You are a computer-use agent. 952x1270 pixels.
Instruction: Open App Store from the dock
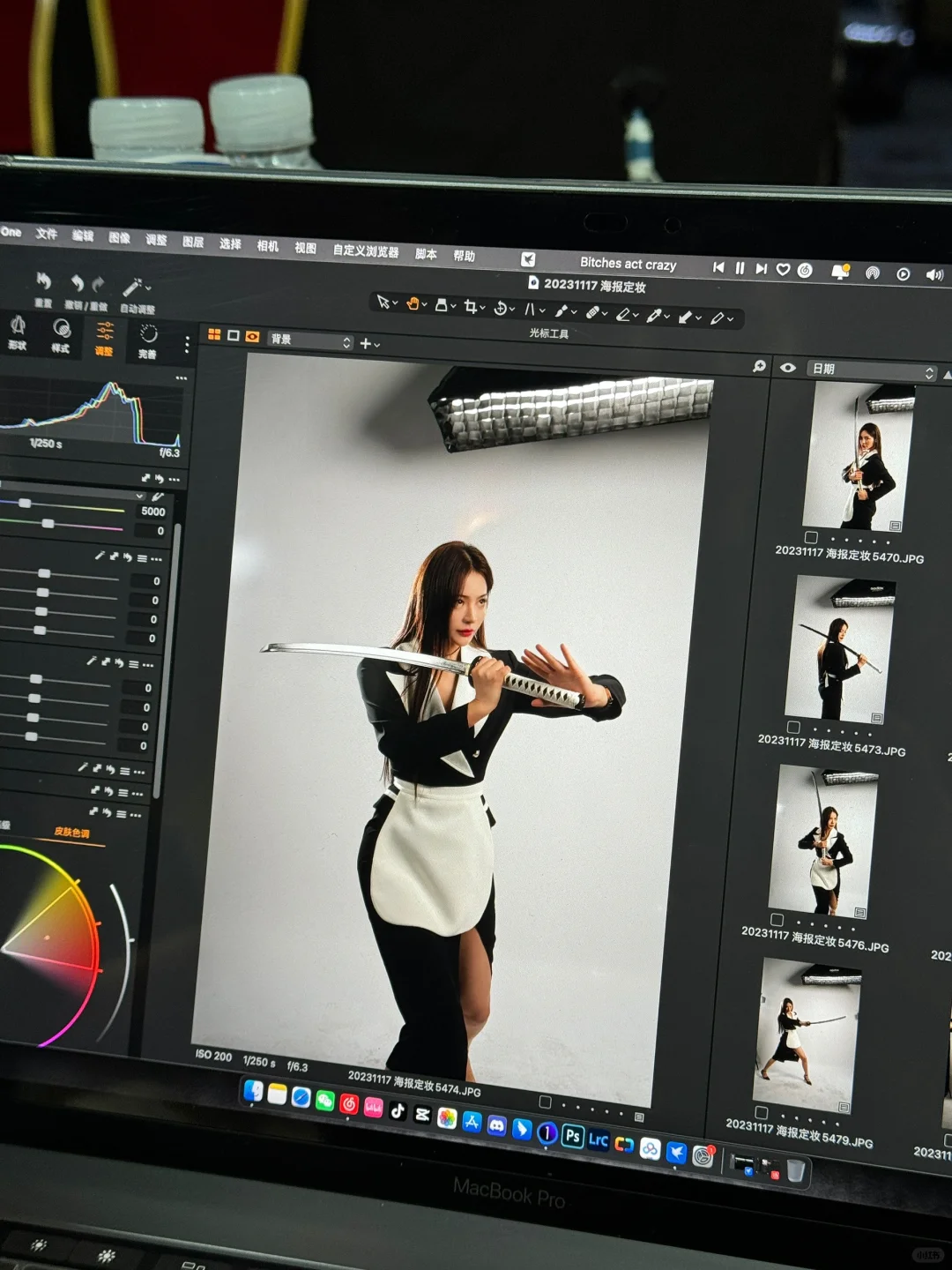tap(472, 1121)
